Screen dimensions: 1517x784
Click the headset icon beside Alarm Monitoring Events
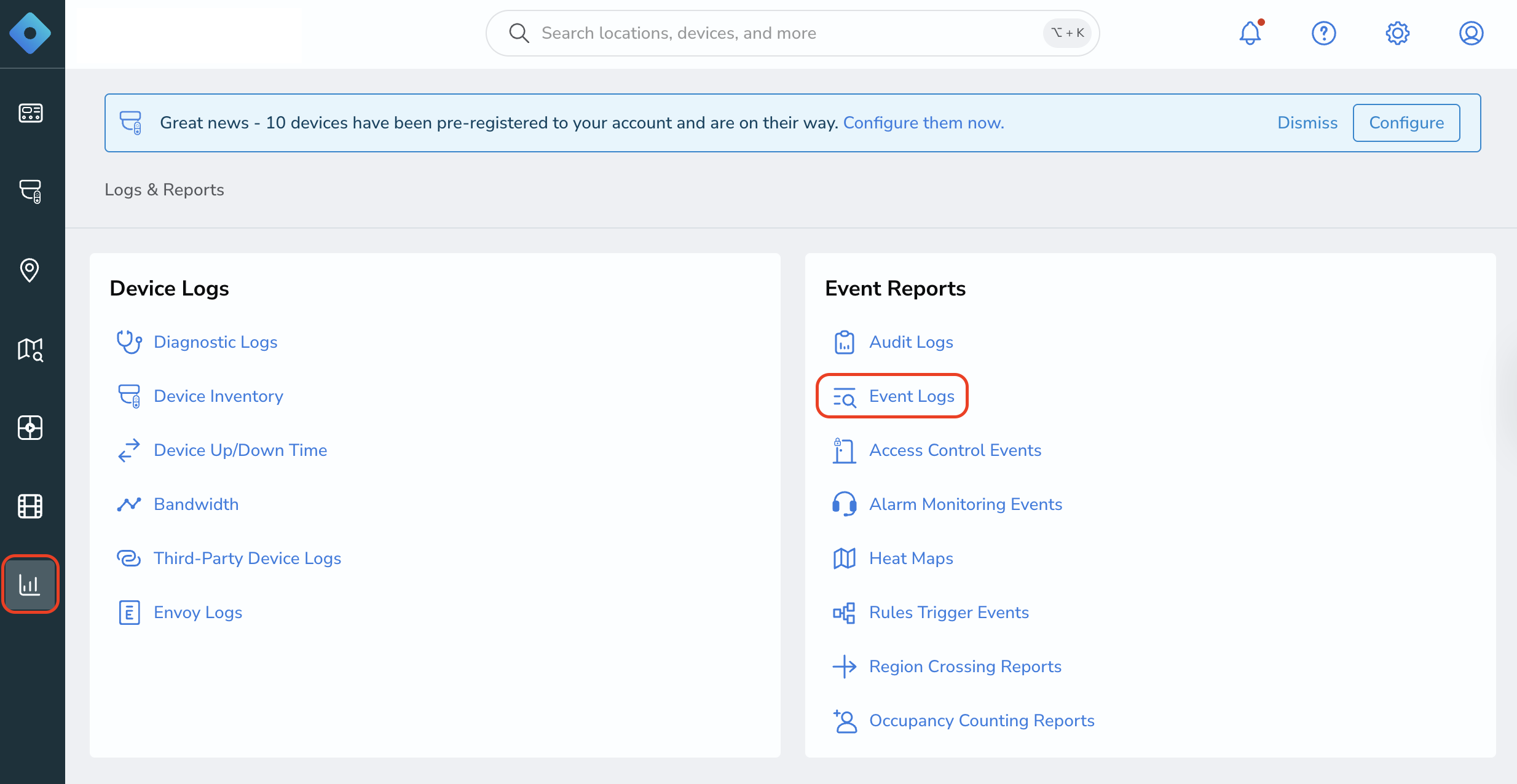click(845, 504)
